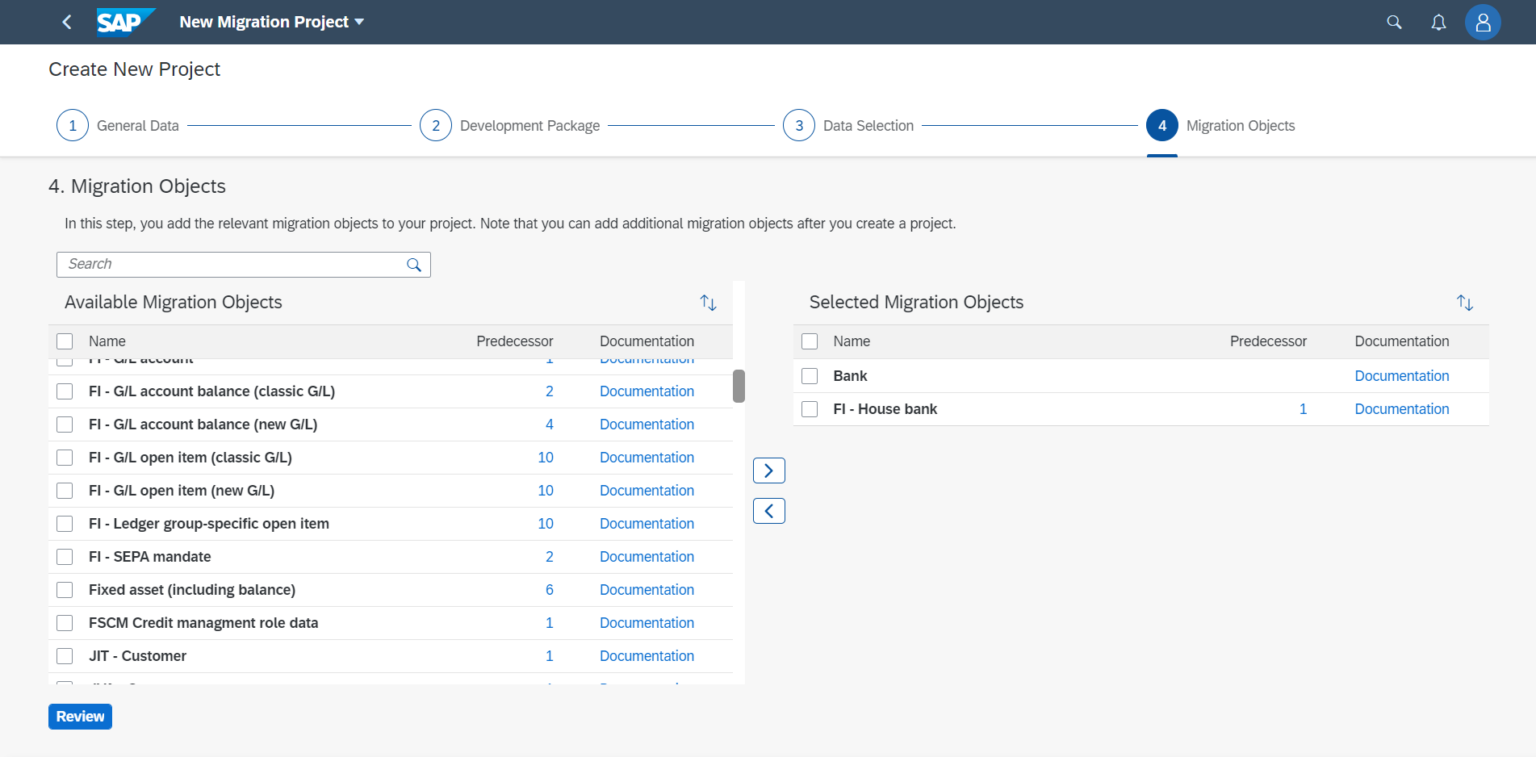Open Documentation for FI - House bank
This screenshot has height=757, width=1536.
pyautogui.click(x=1402, y=409)
